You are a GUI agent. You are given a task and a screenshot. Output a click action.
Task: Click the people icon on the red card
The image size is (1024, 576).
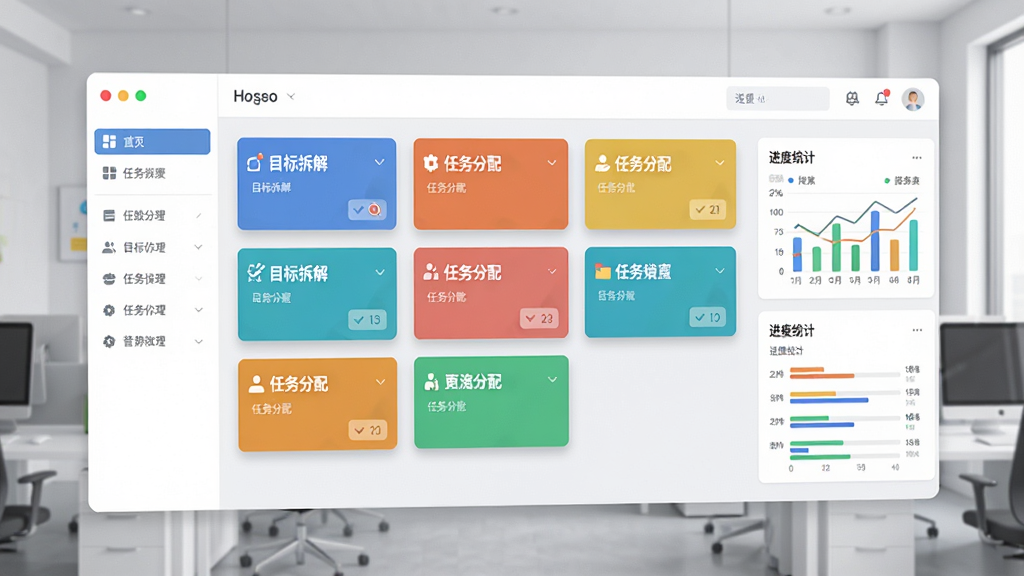click(x=430, y=272)
